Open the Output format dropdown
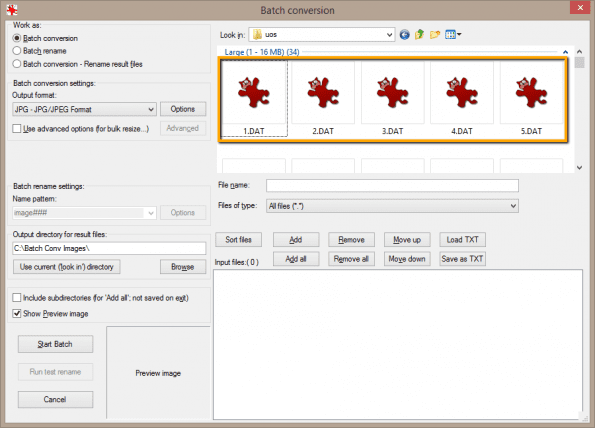 84,109
